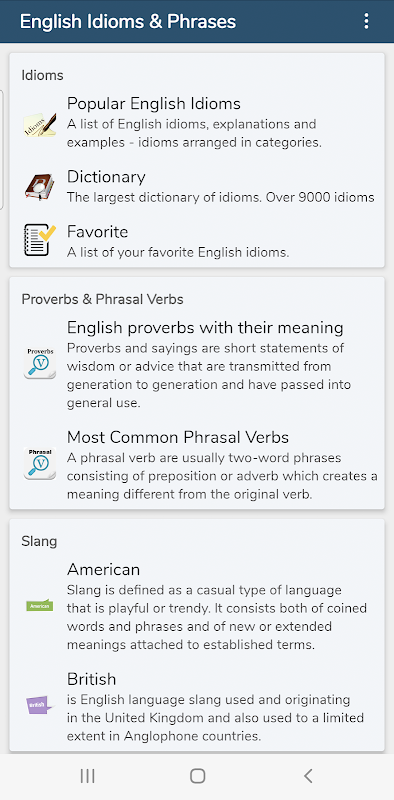The image size is (394, 800).
Task: Tap the purple British slang icon
Action: 40,706
